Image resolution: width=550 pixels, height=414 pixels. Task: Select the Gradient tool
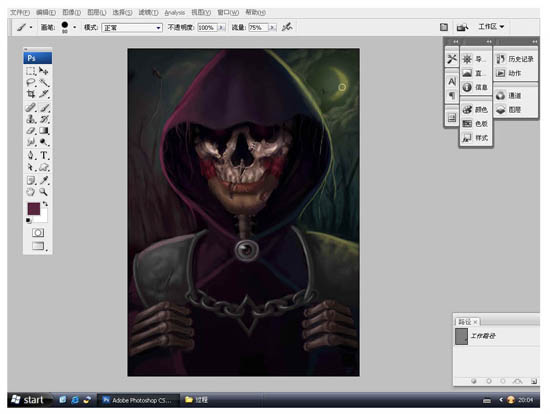[x=44, y=131]
